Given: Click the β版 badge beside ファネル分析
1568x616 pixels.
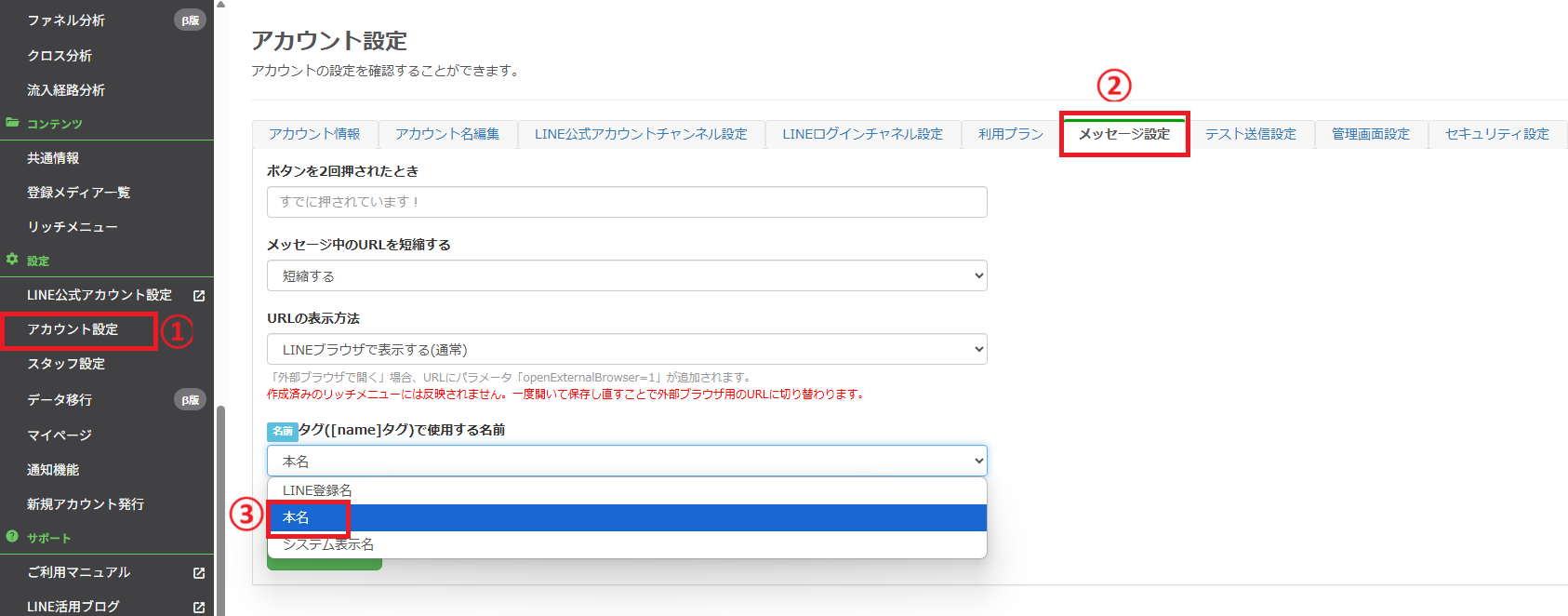Looking at the screenshot, I should click(190, 20).
